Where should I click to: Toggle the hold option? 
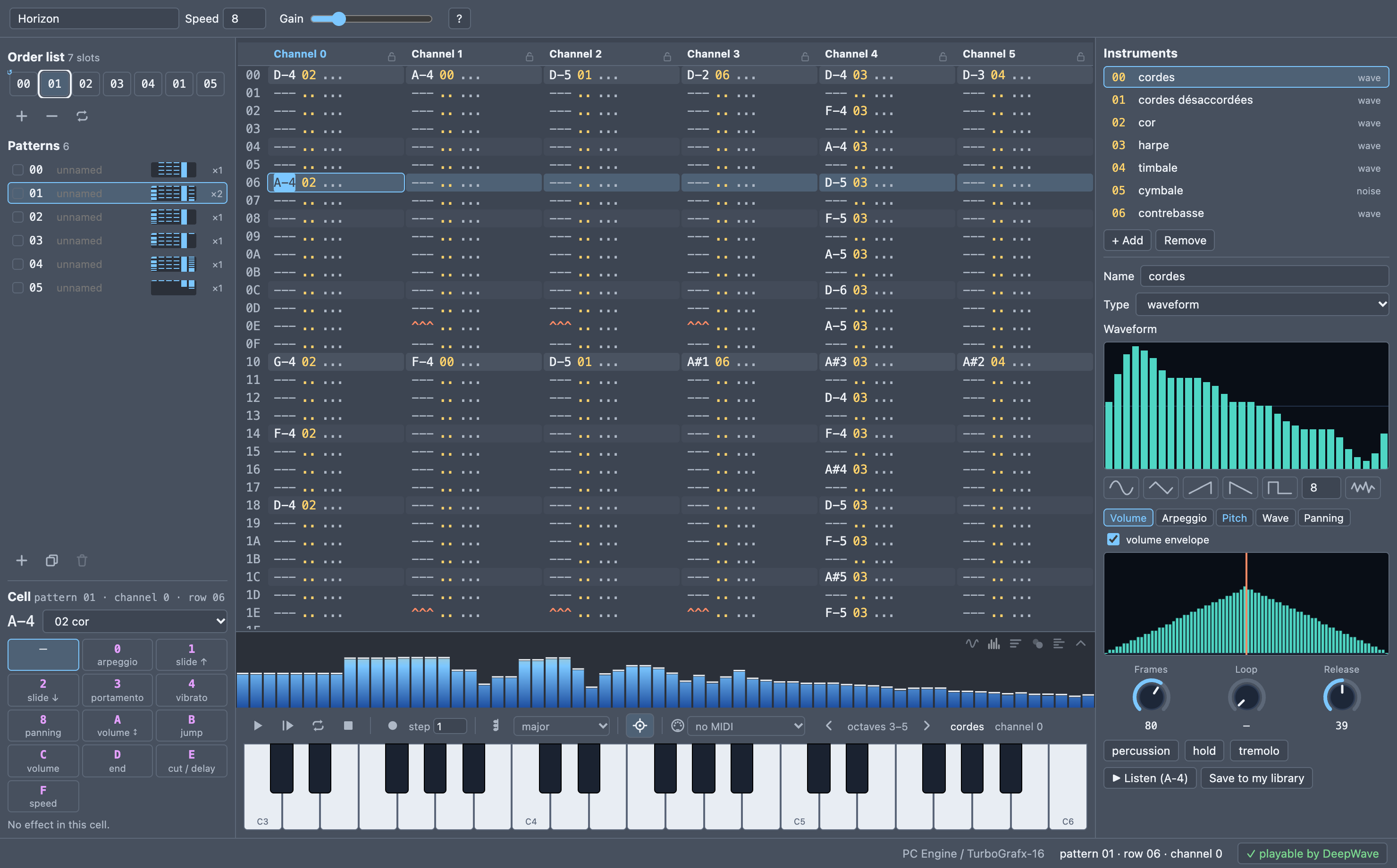(1204, 751)
